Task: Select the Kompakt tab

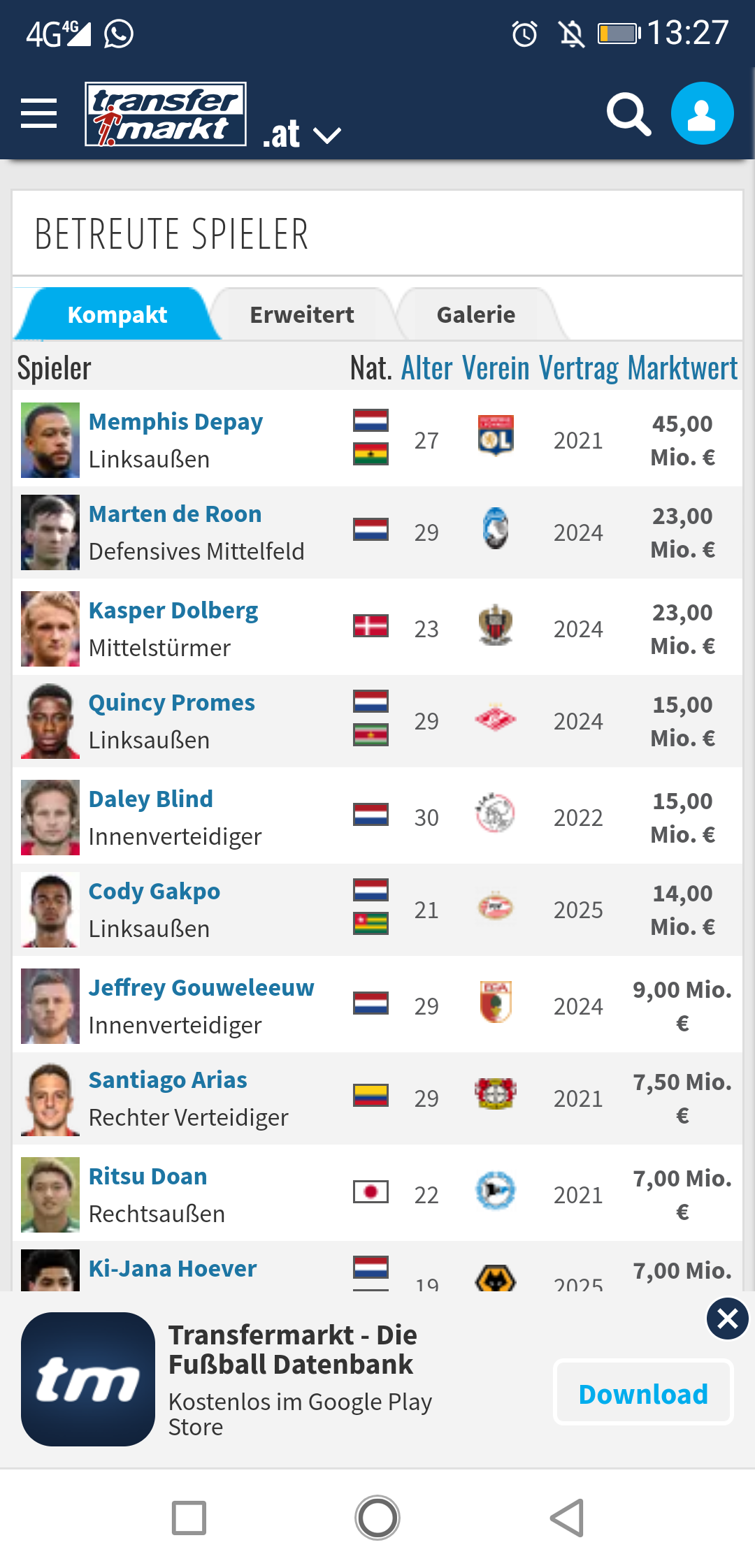Action: tap(117, 314)
